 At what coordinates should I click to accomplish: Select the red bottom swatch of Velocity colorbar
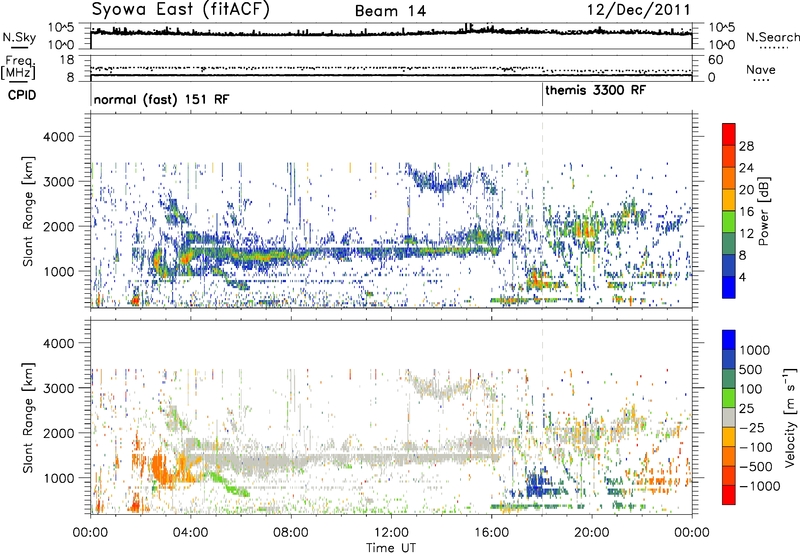click(729, 495)
